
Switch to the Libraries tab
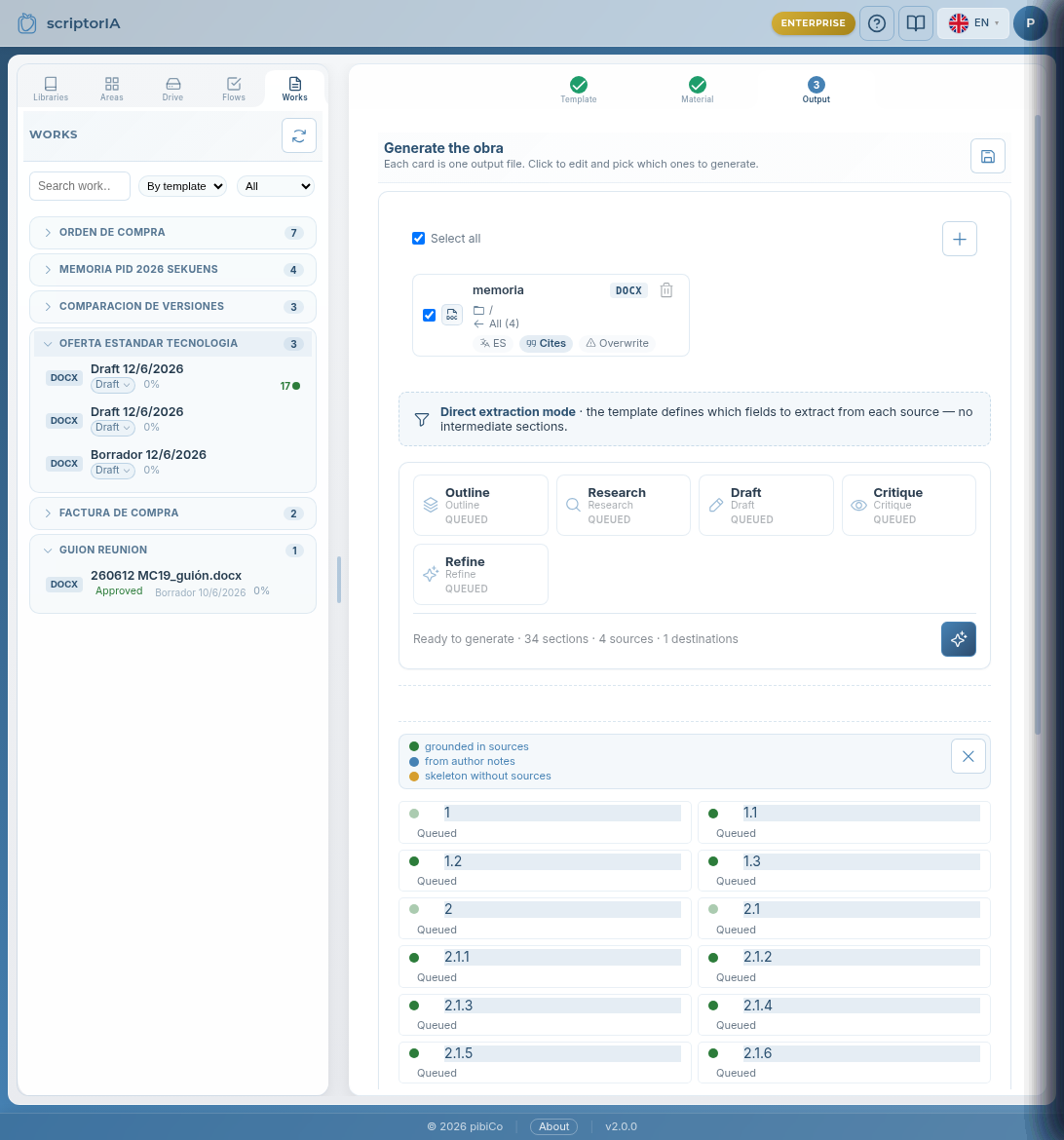51,89
